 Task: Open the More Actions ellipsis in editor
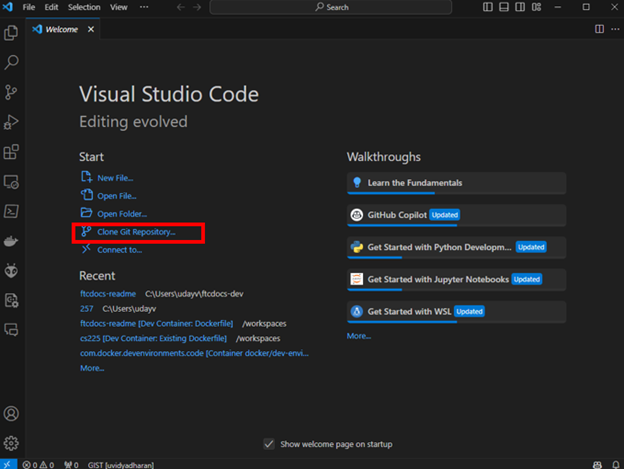[x=613, y=29]
